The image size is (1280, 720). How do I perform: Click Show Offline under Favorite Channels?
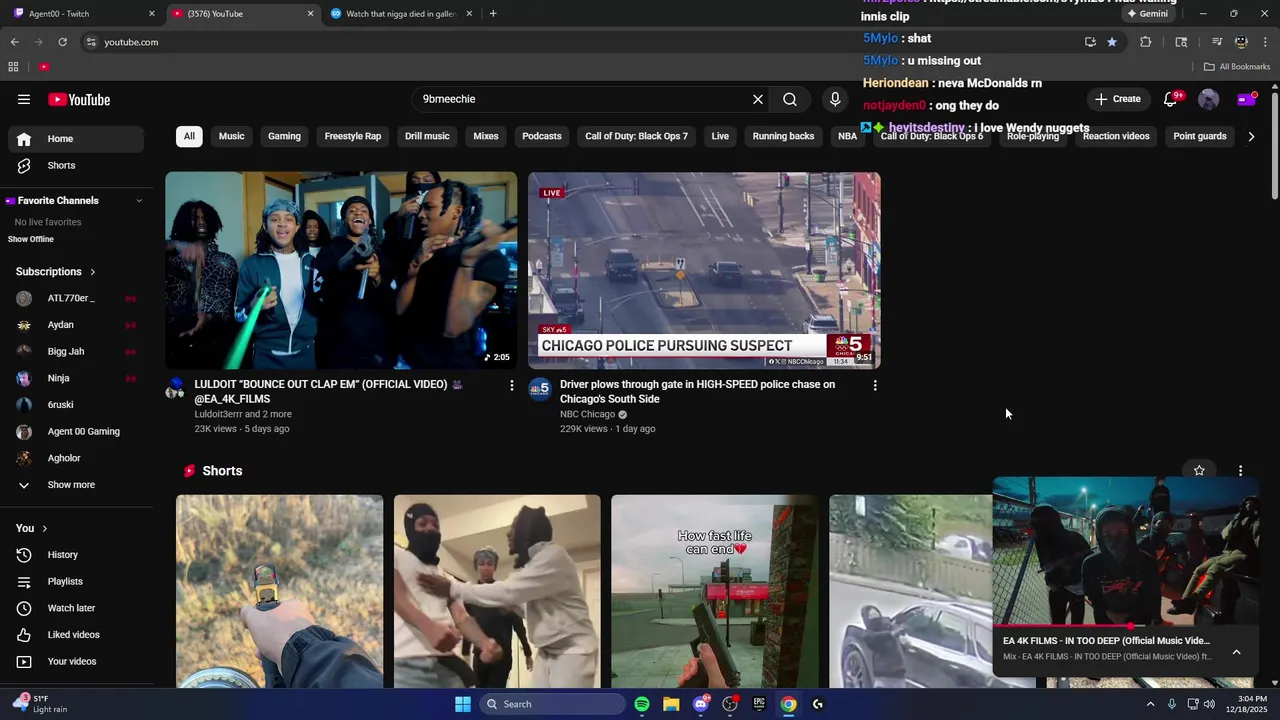31,239
